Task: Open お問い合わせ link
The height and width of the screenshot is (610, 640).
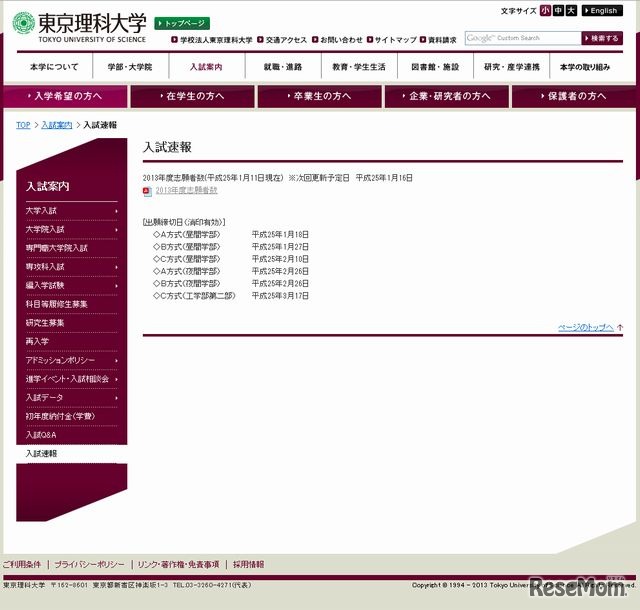Action: pos(341,40)
